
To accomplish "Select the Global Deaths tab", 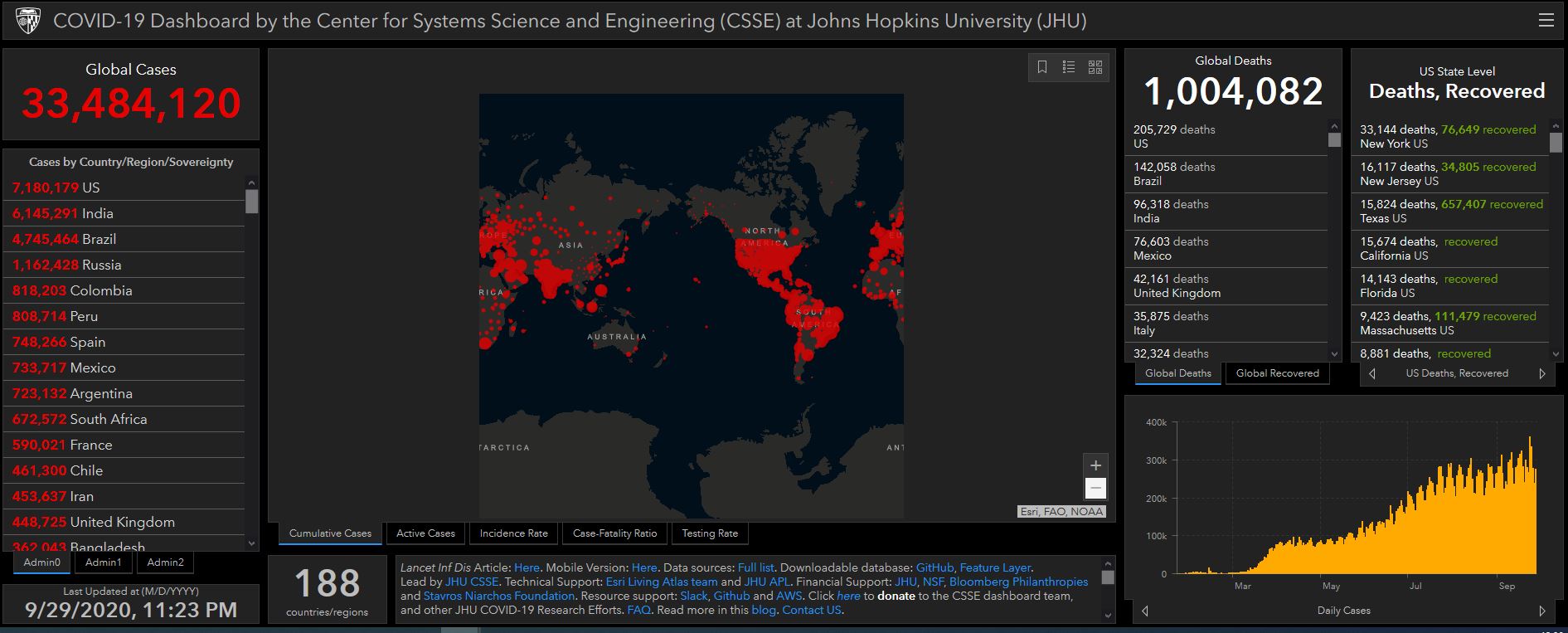I will (1177, 373).
